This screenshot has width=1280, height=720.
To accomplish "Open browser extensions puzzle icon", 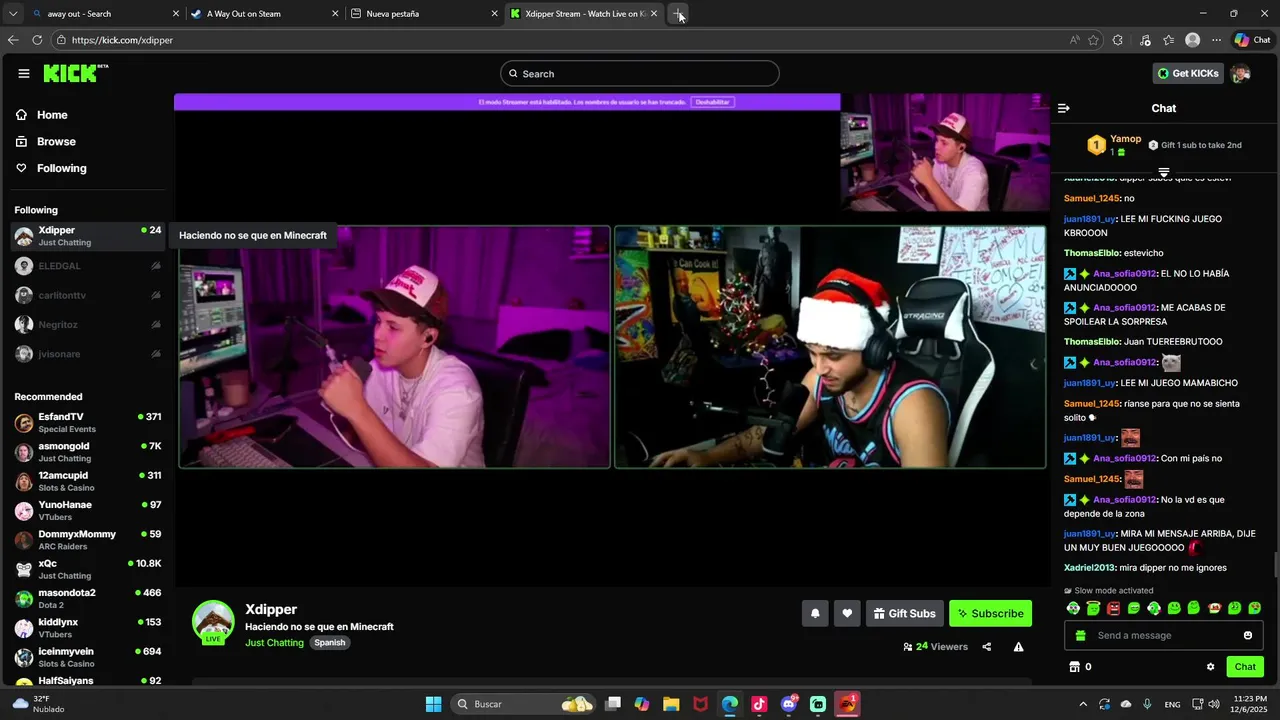I will 1118,40.
